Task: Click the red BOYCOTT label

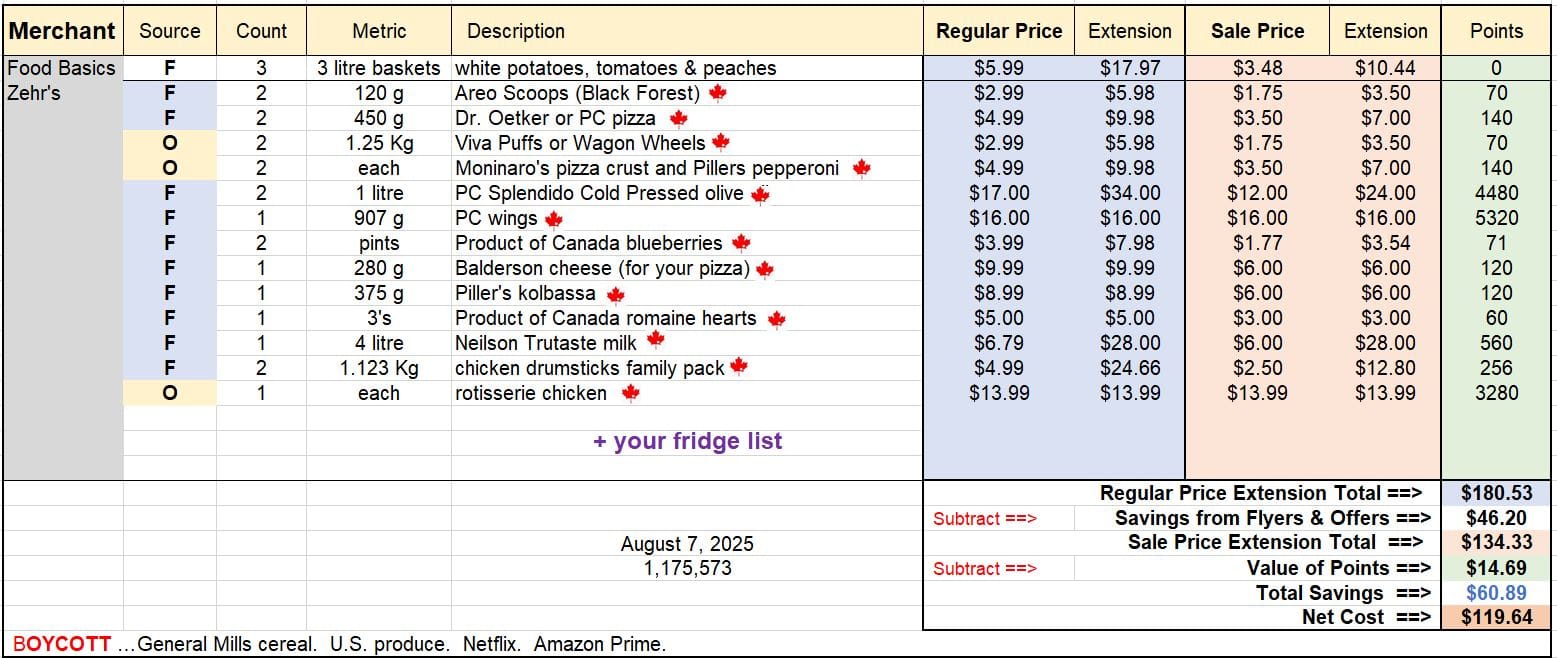Action: coord(62,644)
